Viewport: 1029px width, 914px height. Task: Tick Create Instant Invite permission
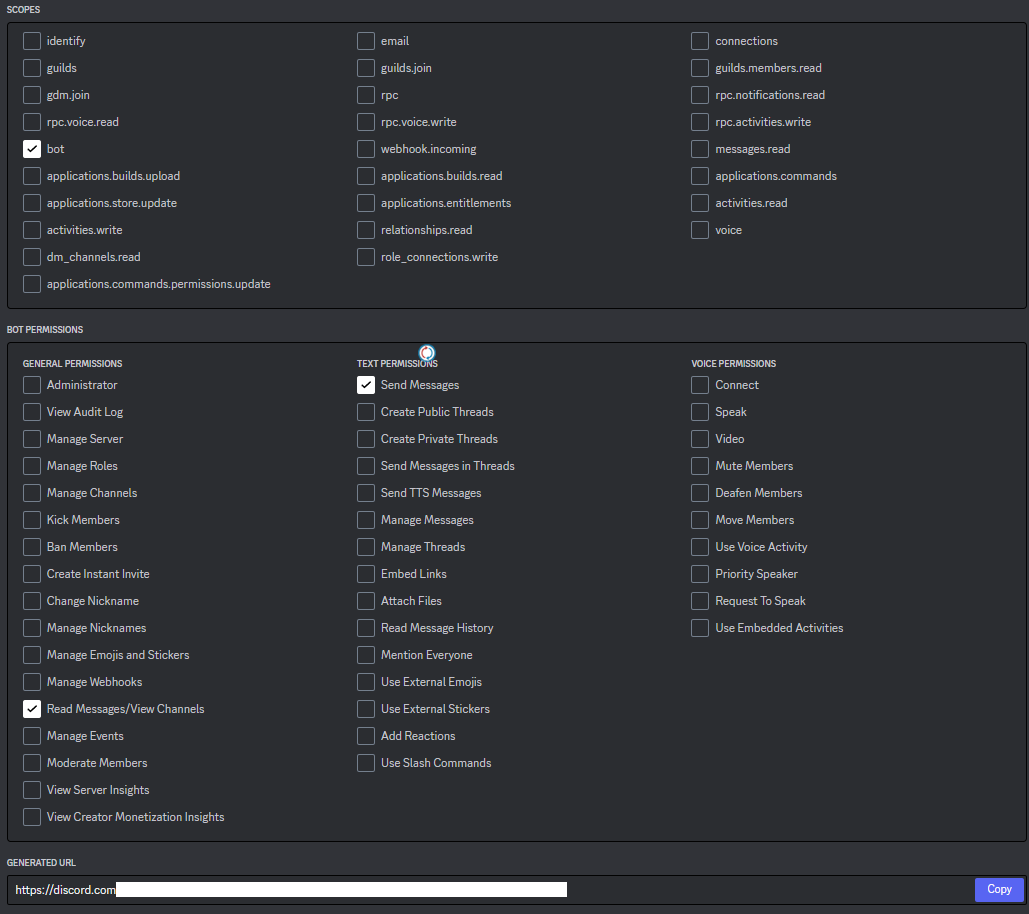[32, 573]
